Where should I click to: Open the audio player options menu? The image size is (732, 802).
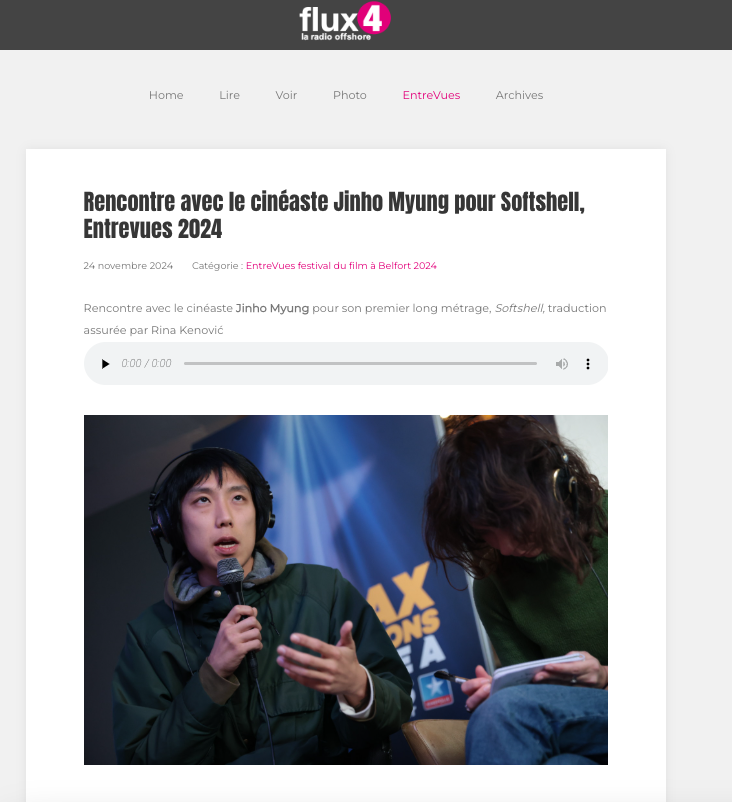[x=588, y=364]
